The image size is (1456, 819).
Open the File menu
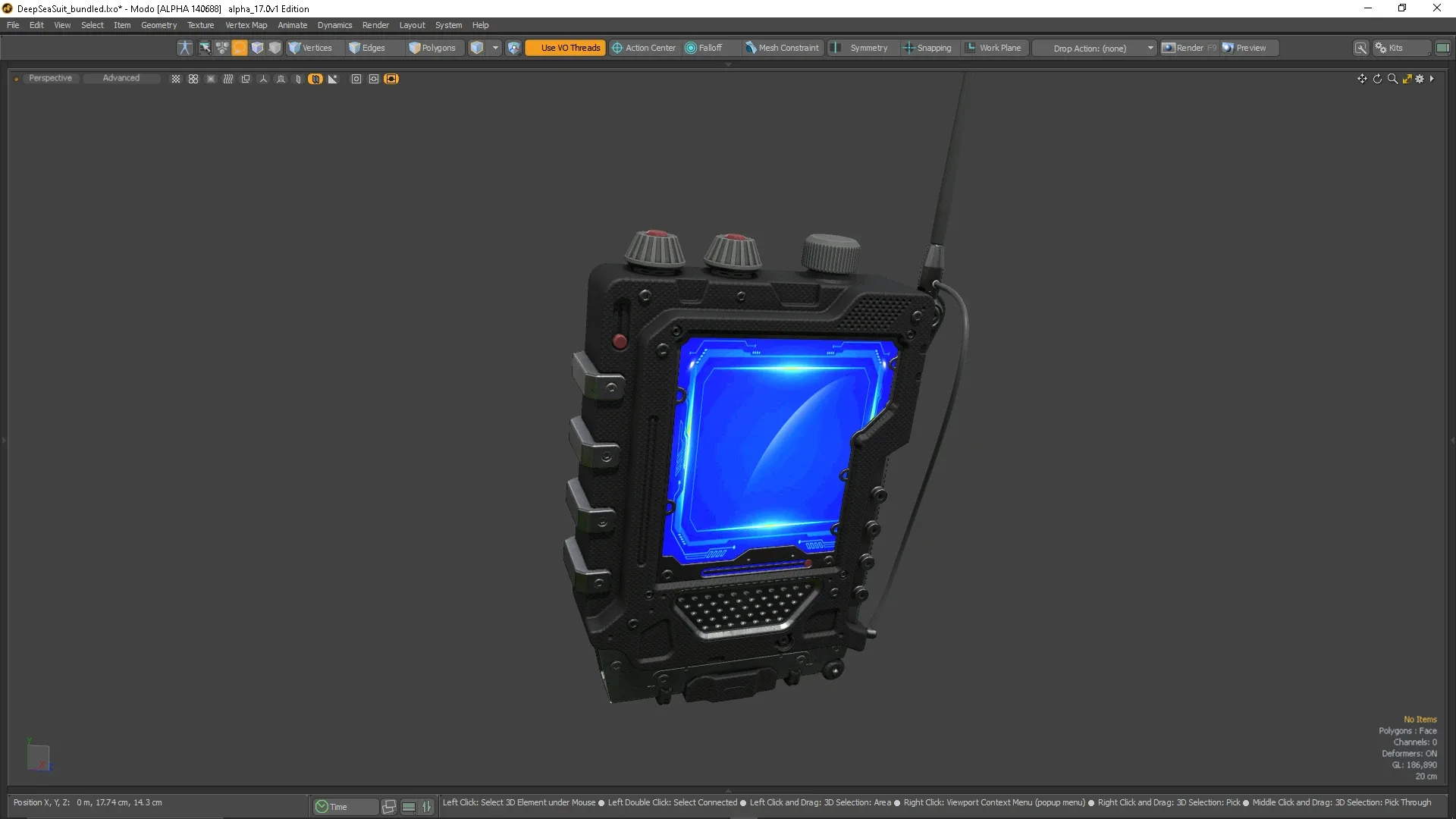tap(13, 25)
